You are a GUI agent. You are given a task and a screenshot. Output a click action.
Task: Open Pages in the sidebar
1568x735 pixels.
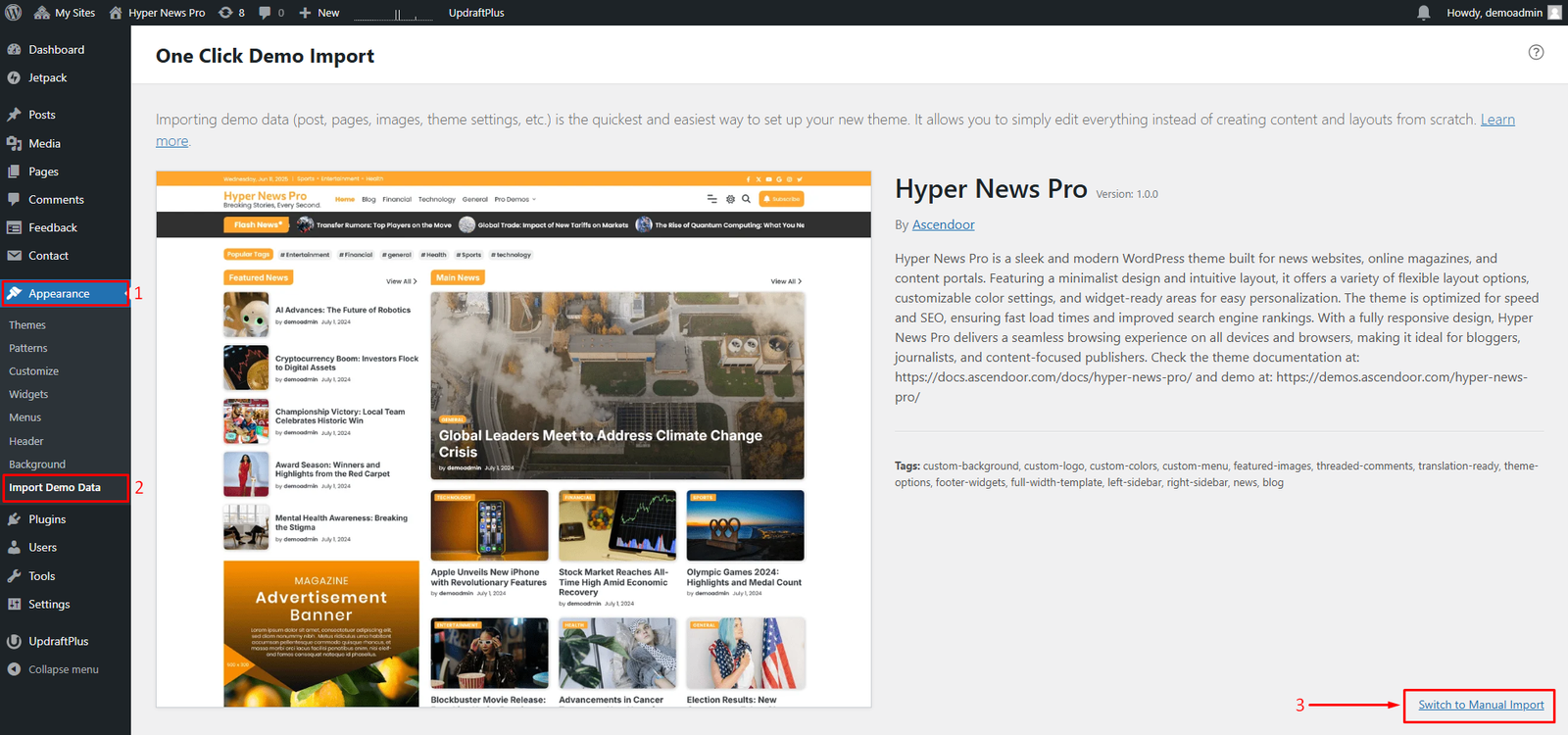tap(43, 171)
